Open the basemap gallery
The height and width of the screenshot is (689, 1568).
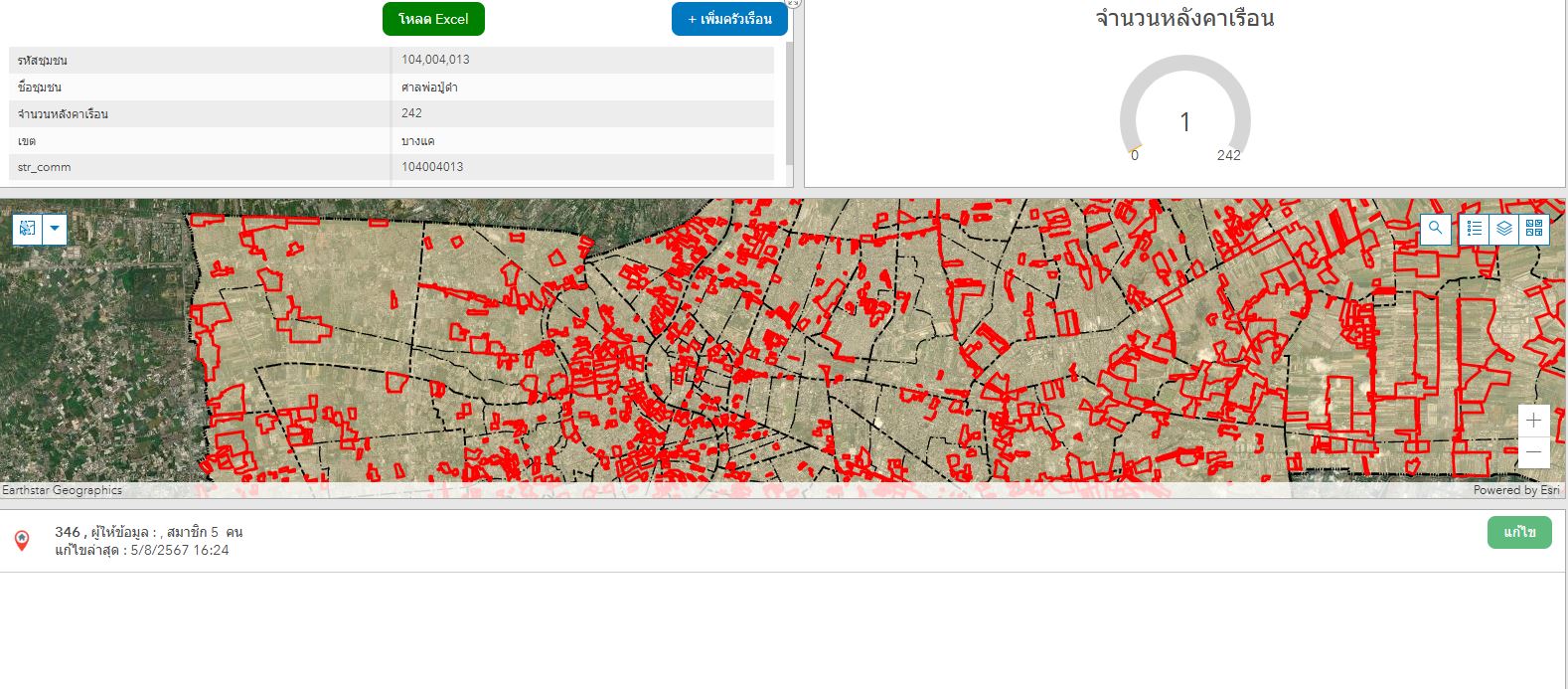click(x=1534, y=229)
